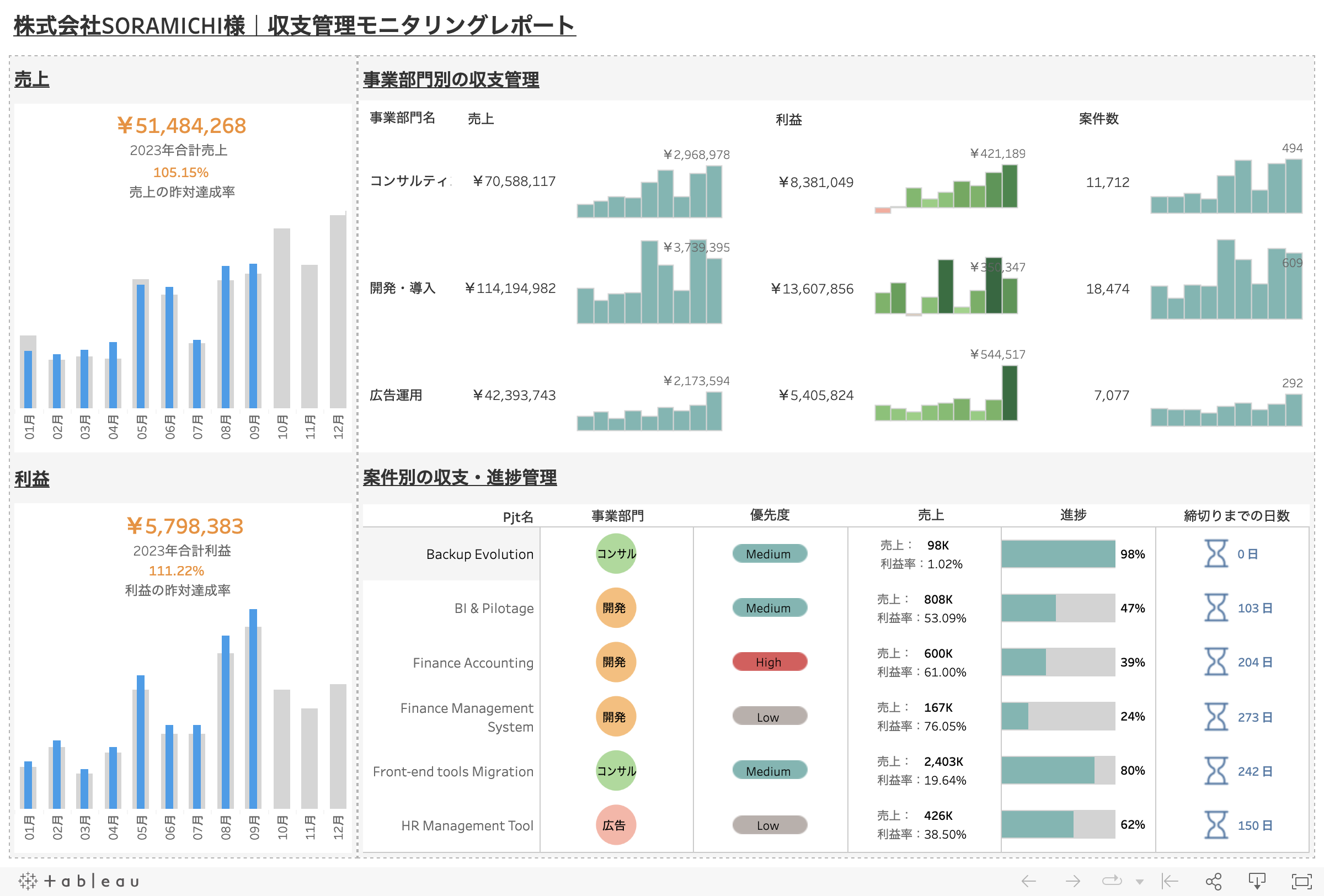
Task: Enter full screen mode
Action: coord(1301,882)
